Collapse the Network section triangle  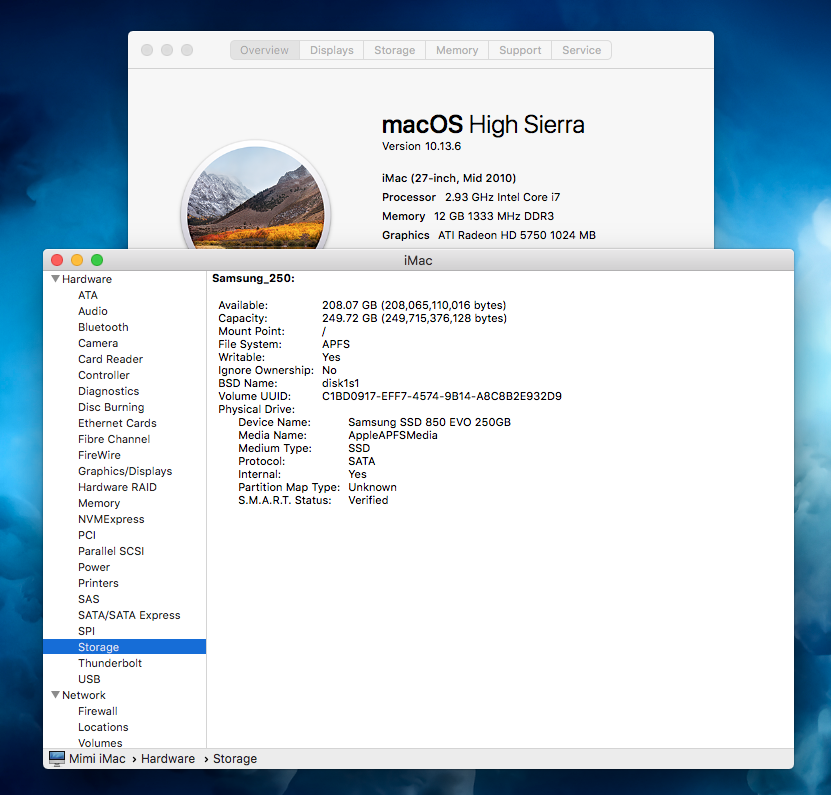tap(55, 695)
